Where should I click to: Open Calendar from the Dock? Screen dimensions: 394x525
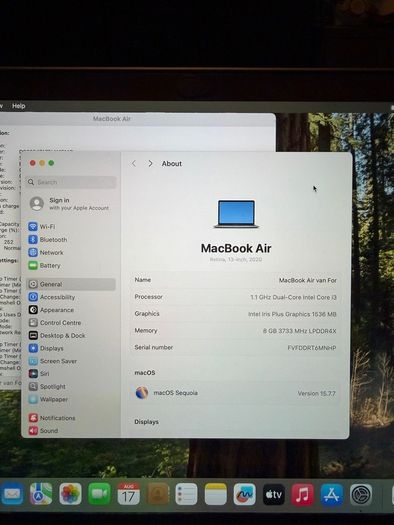click(129, 494)
